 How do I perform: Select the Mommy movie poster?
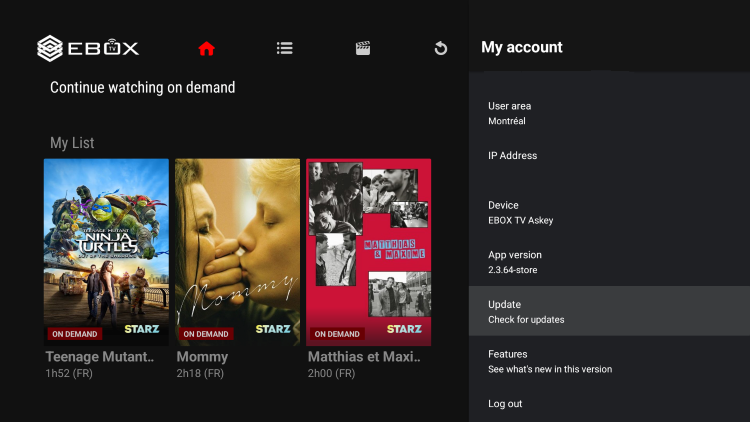[237, 252]
